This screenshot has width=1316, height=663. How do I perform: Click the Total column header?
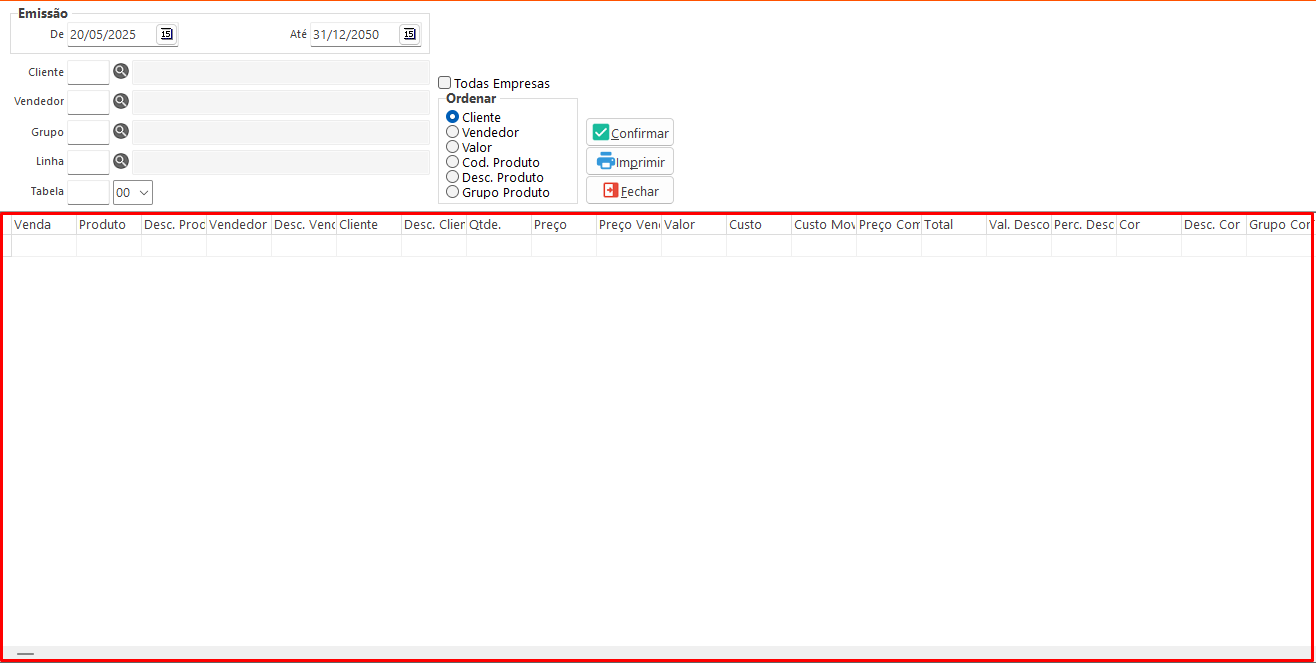(x=953, y=225)
